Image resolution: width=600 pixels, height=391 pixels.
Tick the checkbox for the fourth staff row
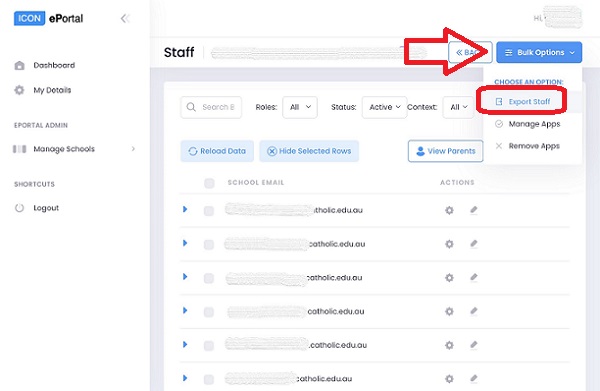(x=209, y=312)
